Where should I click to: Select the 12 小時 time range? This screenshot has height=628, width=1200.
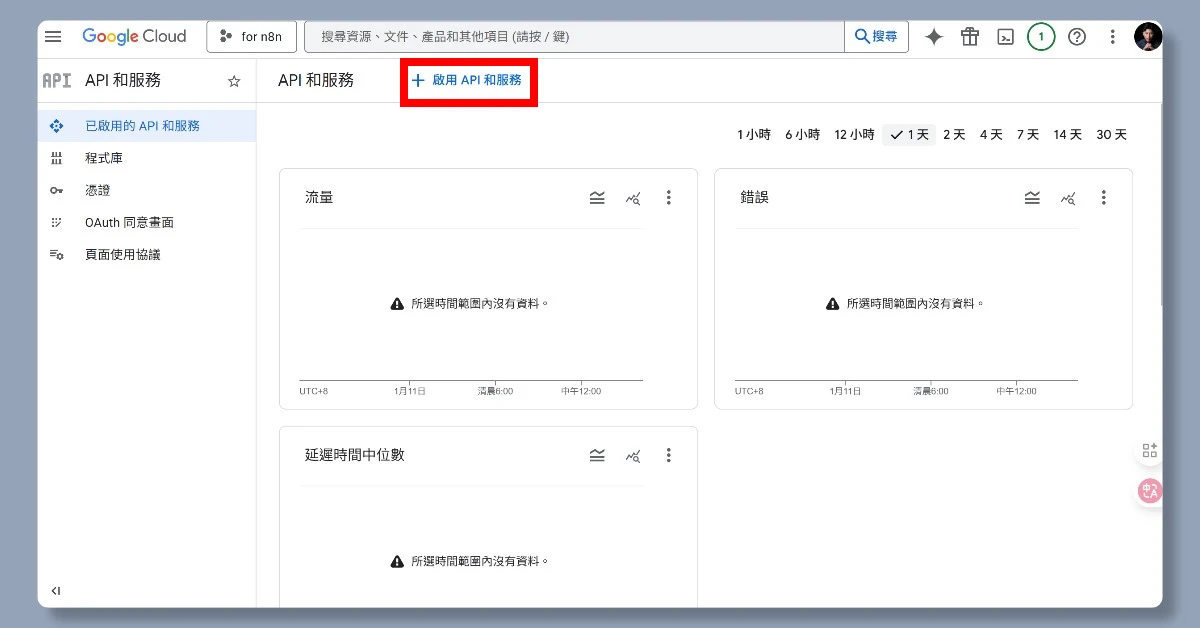click(x=854, y=134)
